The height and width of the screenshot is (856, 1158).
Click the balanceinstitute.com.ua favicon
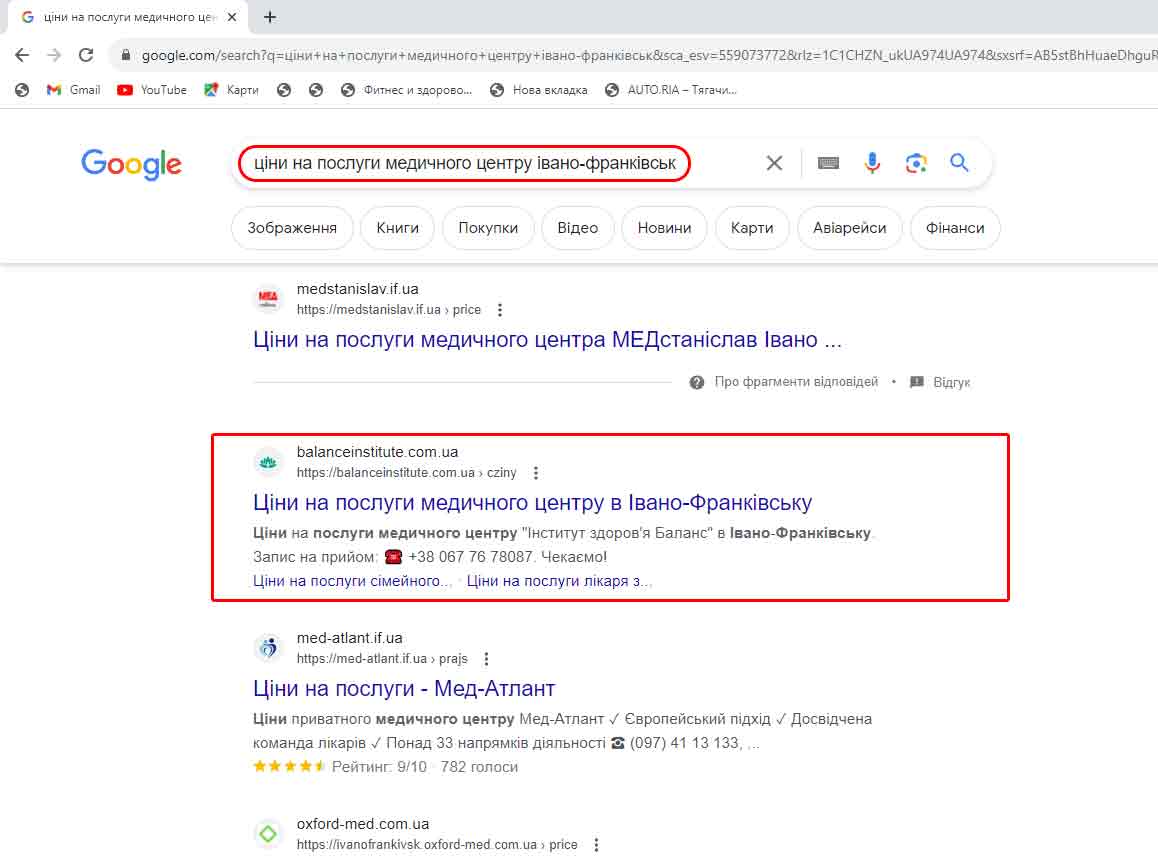coord(268,462)
